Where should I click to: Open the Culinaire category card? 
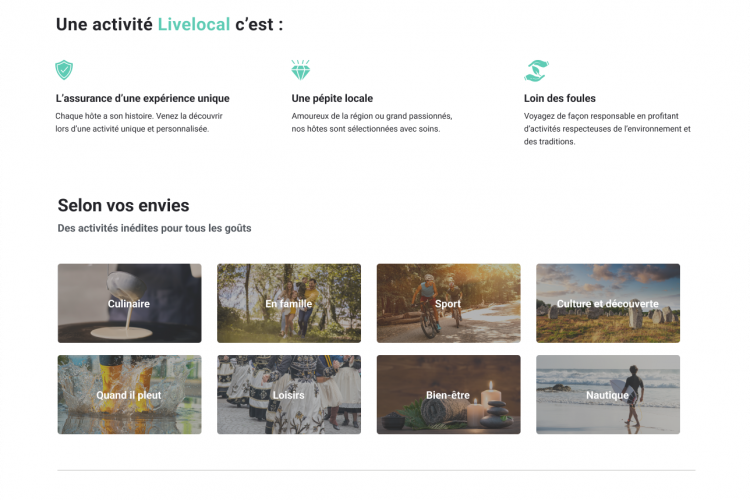pos(130,303)
